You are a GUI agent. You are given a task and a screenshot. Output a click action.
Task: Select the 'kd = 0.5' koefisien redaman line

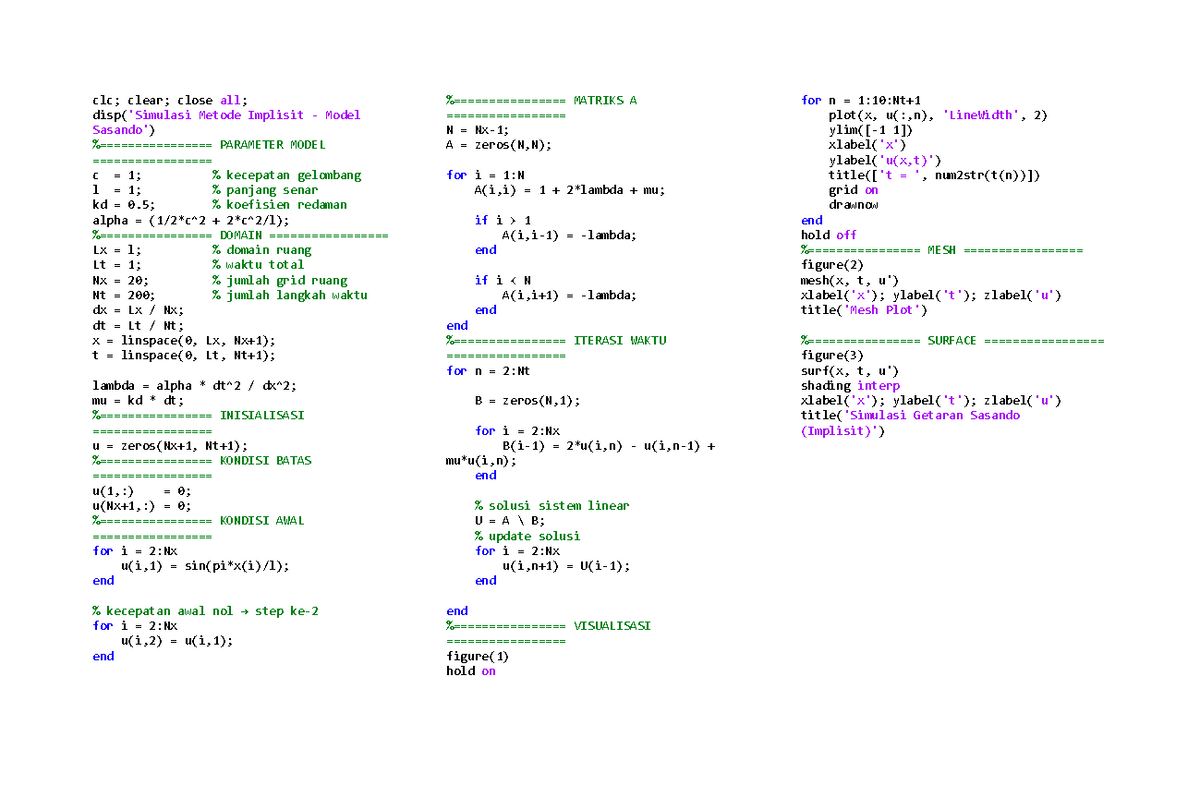(x=220, y=205)
